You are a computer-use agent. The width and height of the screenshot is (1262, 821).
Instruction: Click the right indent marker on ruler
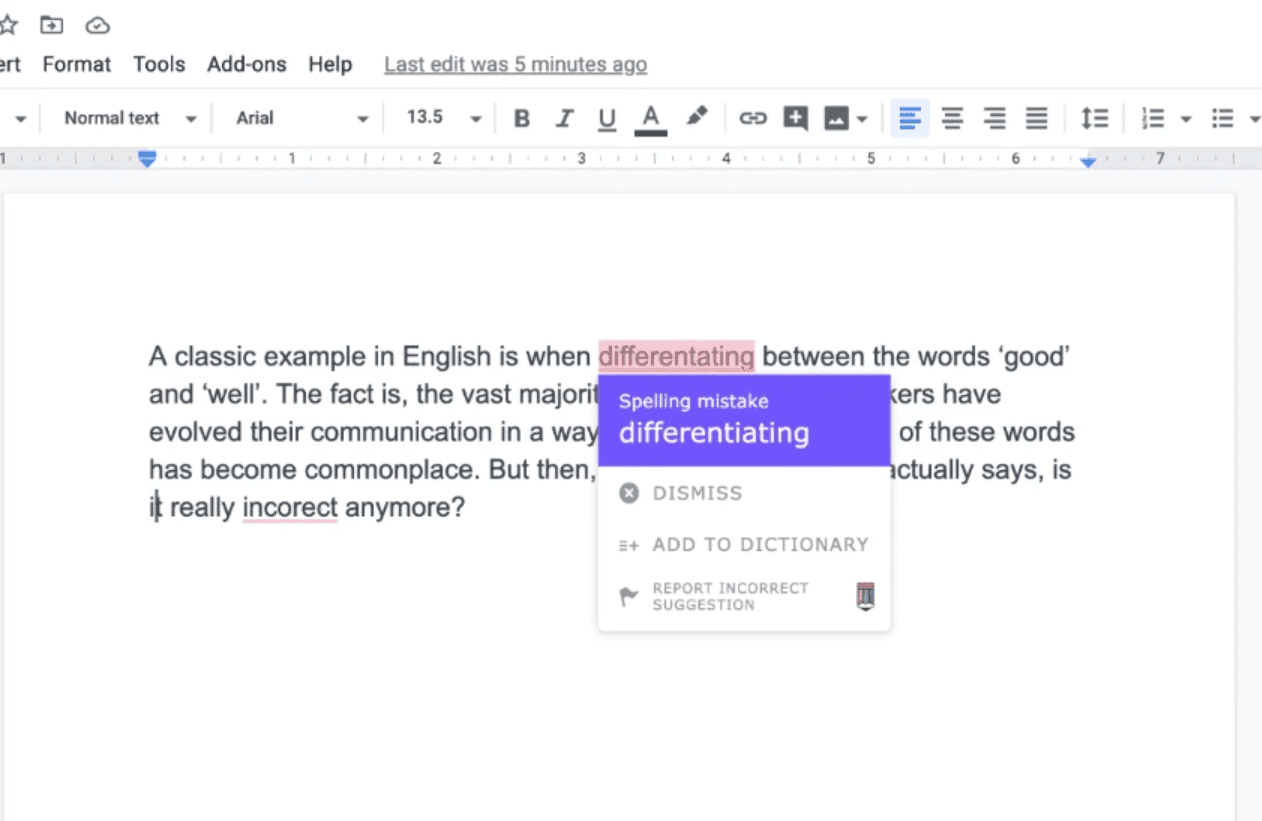point(1088,161)
